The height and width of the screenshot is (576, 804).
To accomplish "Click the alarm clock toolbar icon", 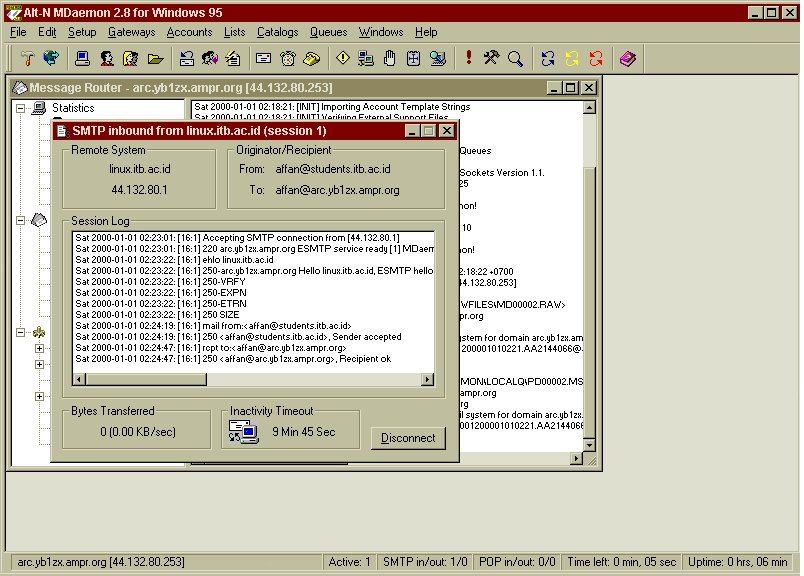I will pyautogui.click(x=289, y=59).
